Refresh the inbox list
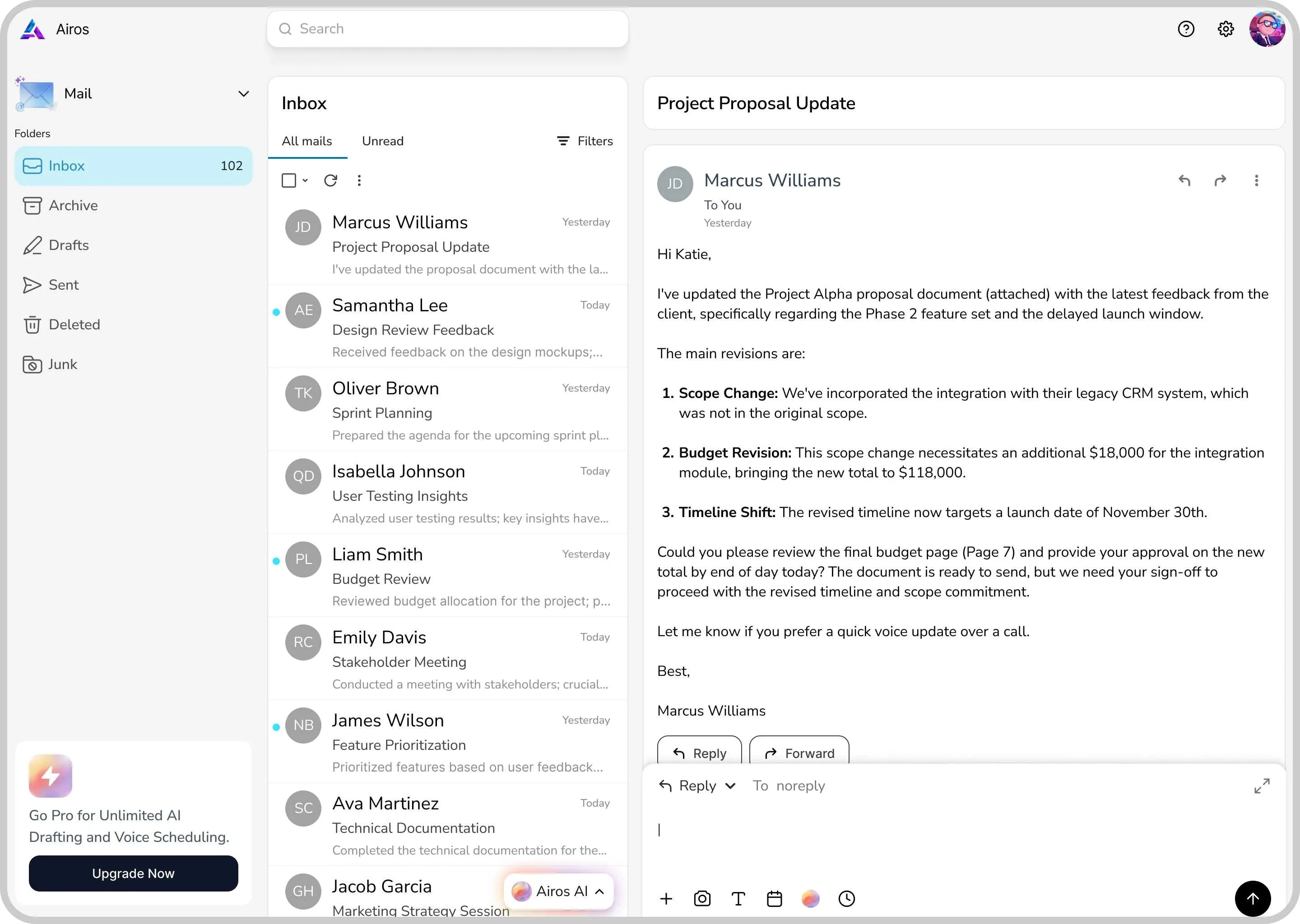The height and width of the screenshot is (924, 1300). click(x=331, y=180)
